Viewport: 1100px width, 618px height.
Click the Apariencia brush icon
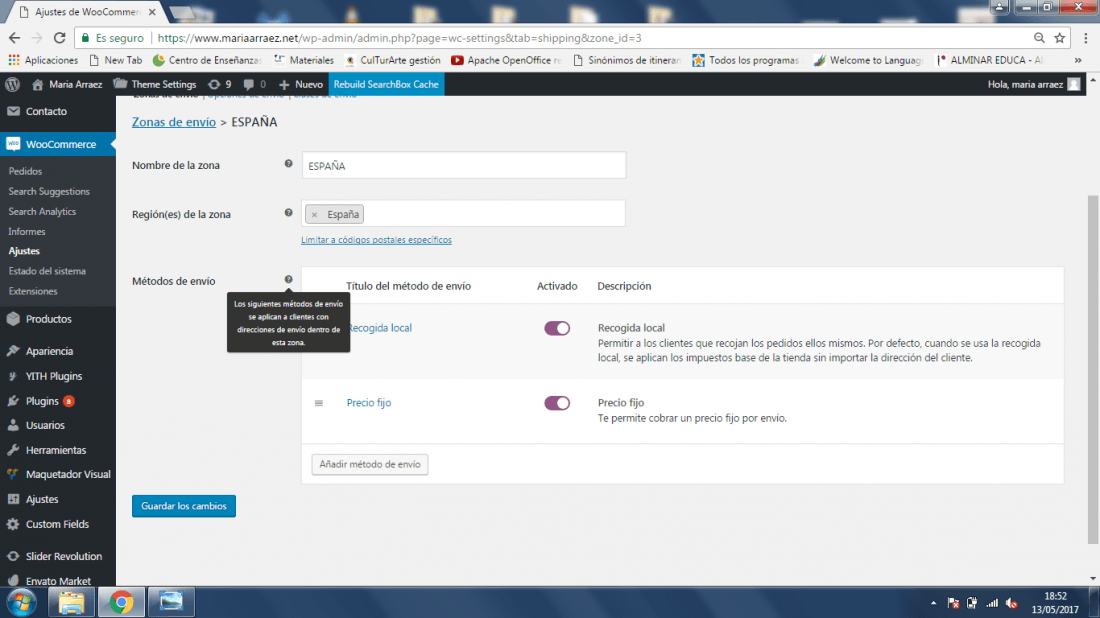(x=13, y=351)
